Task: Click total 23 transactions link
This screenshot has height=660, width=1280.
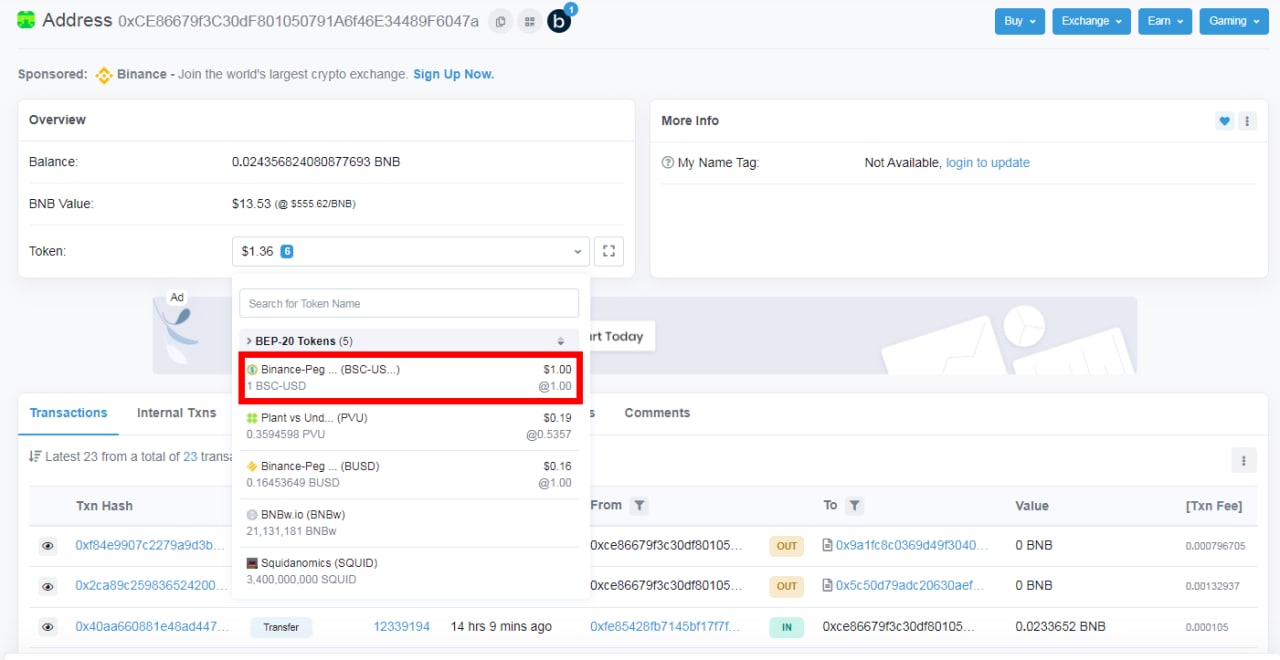Action: [x=190, y=456]
